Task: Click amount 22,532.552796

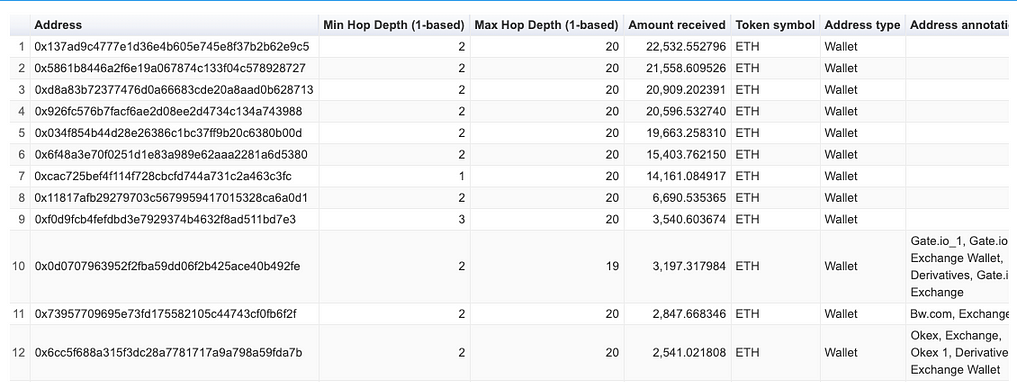Action: (686, 47)
